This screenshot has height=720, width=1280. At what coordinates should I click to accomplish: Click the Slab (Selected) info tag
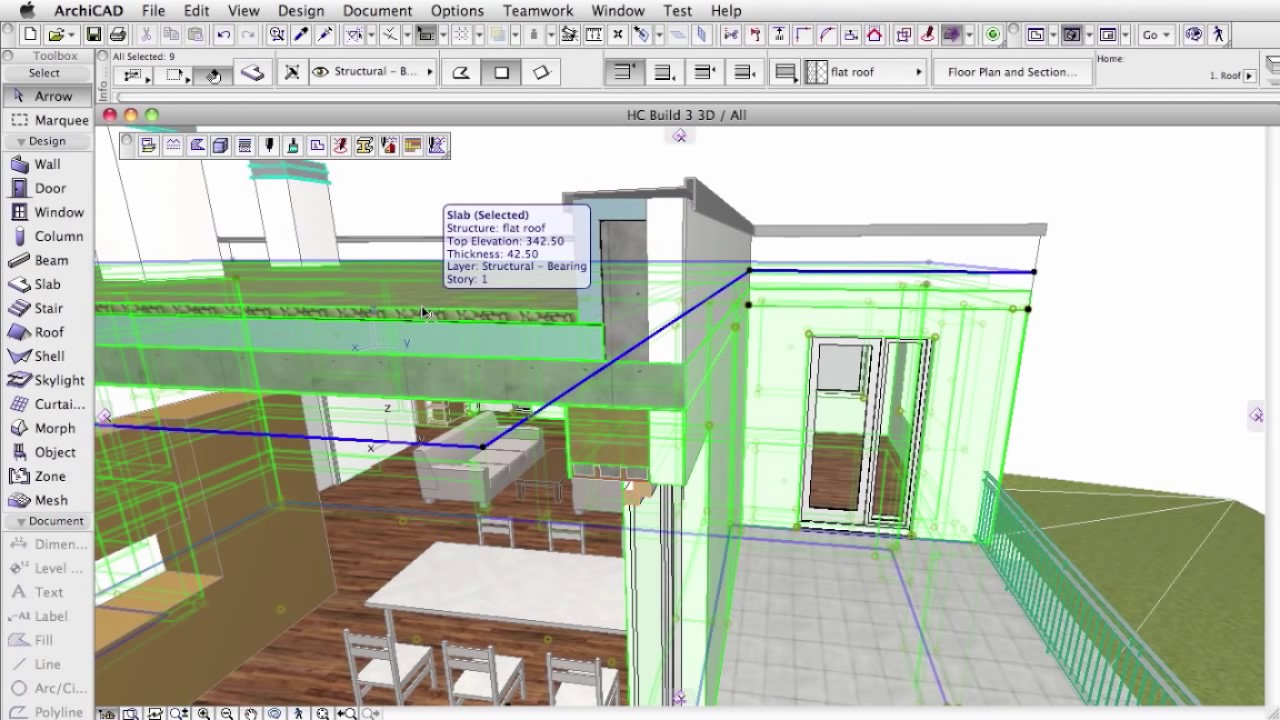pos(516,247)
